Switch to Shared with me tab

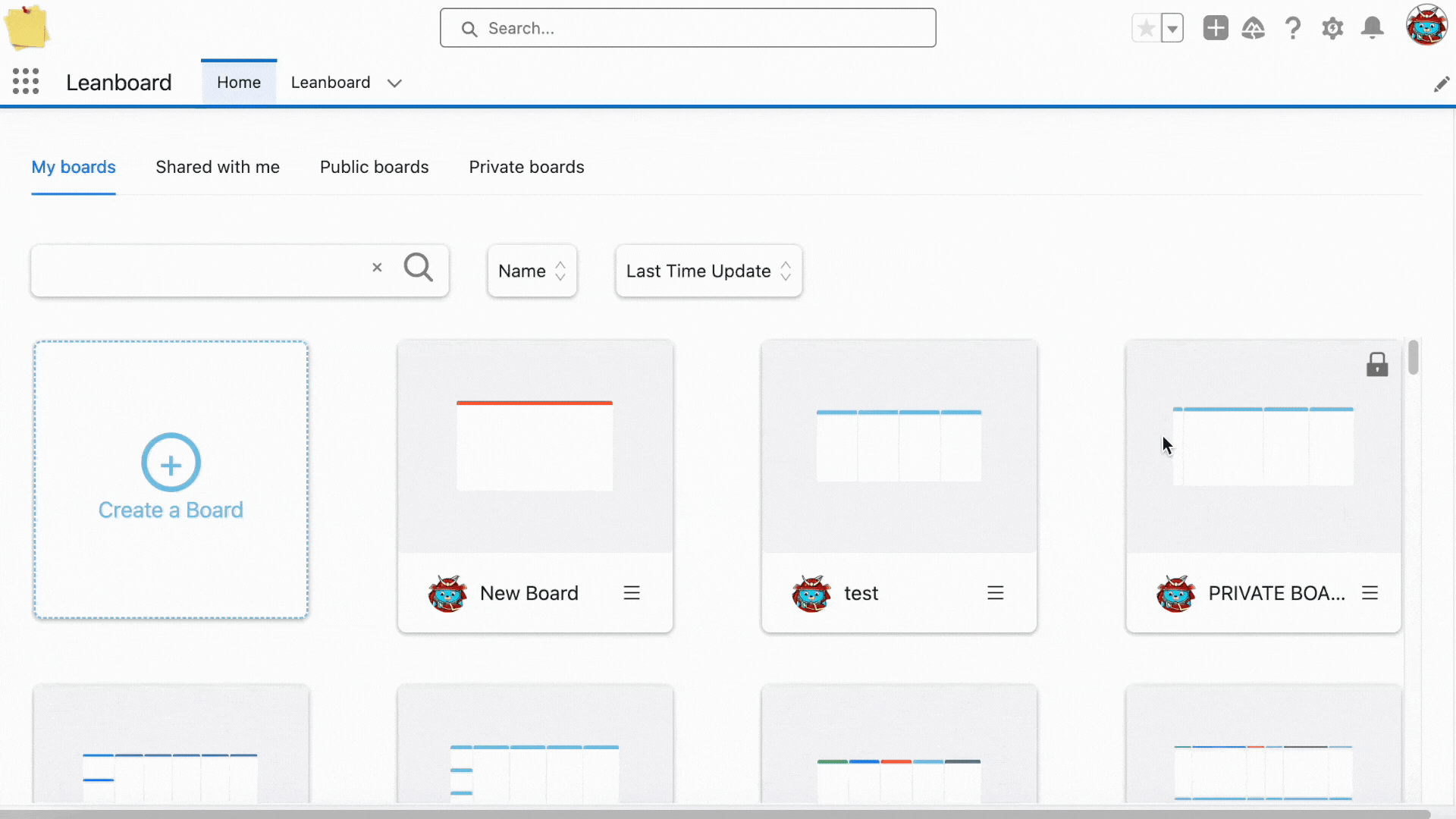218,167
